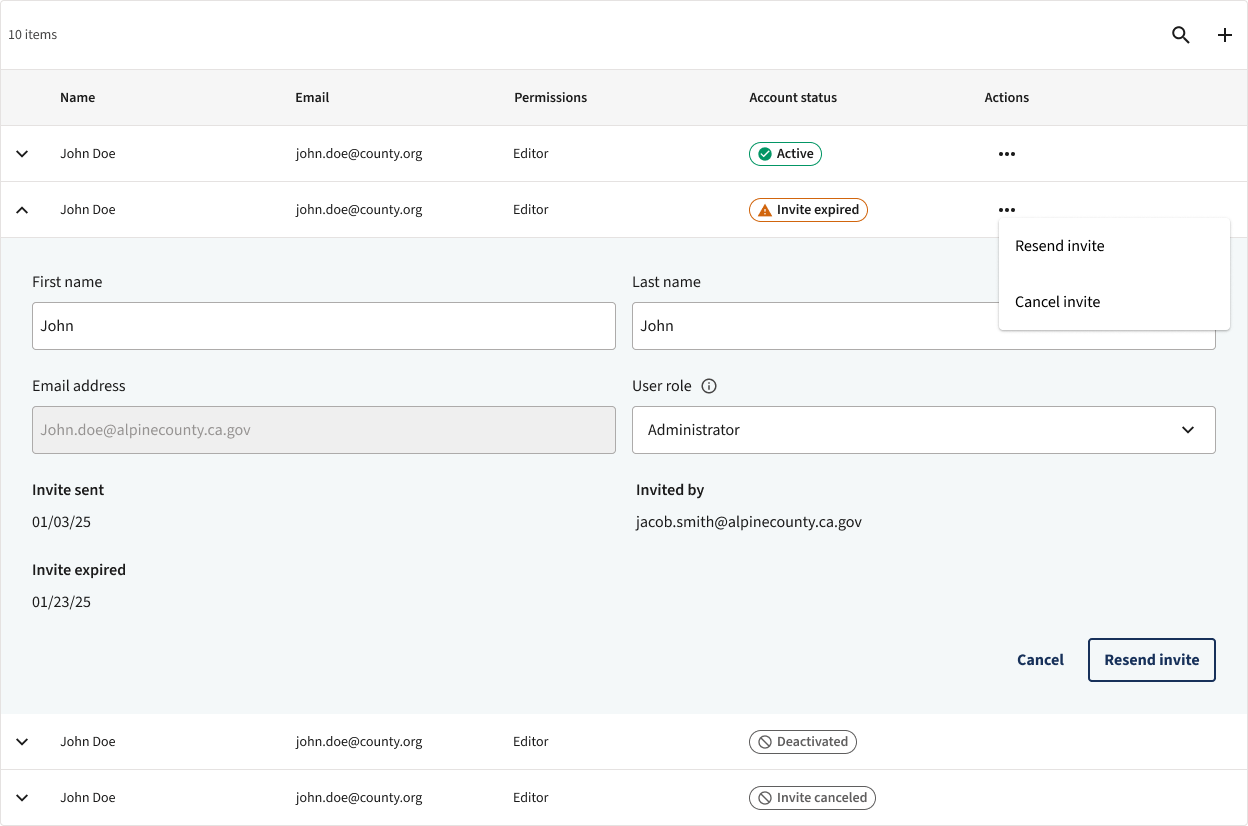Open the search icon above the table
Screen dimensions: 1248x826
[x=1181, y=35]
